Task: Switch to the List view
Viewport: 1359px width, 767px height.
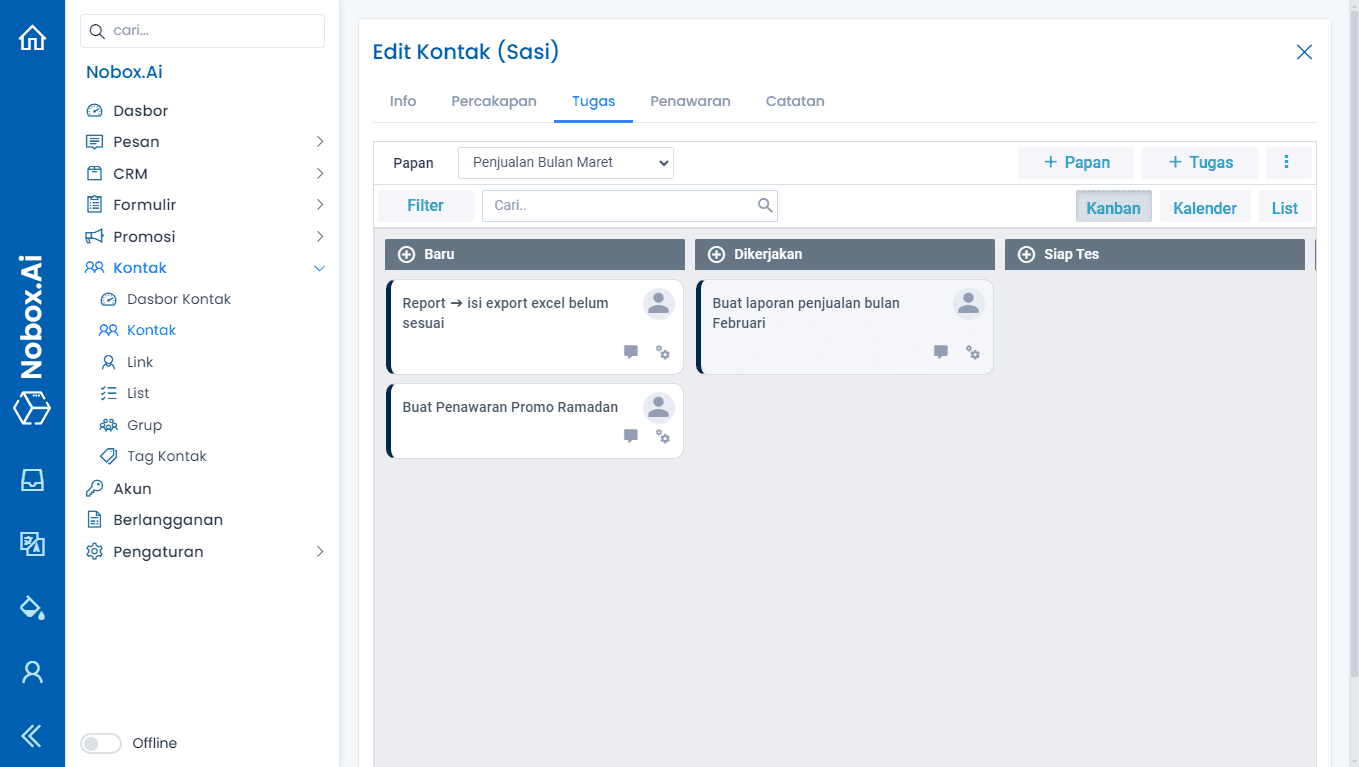Action: tap(1284, 208)
